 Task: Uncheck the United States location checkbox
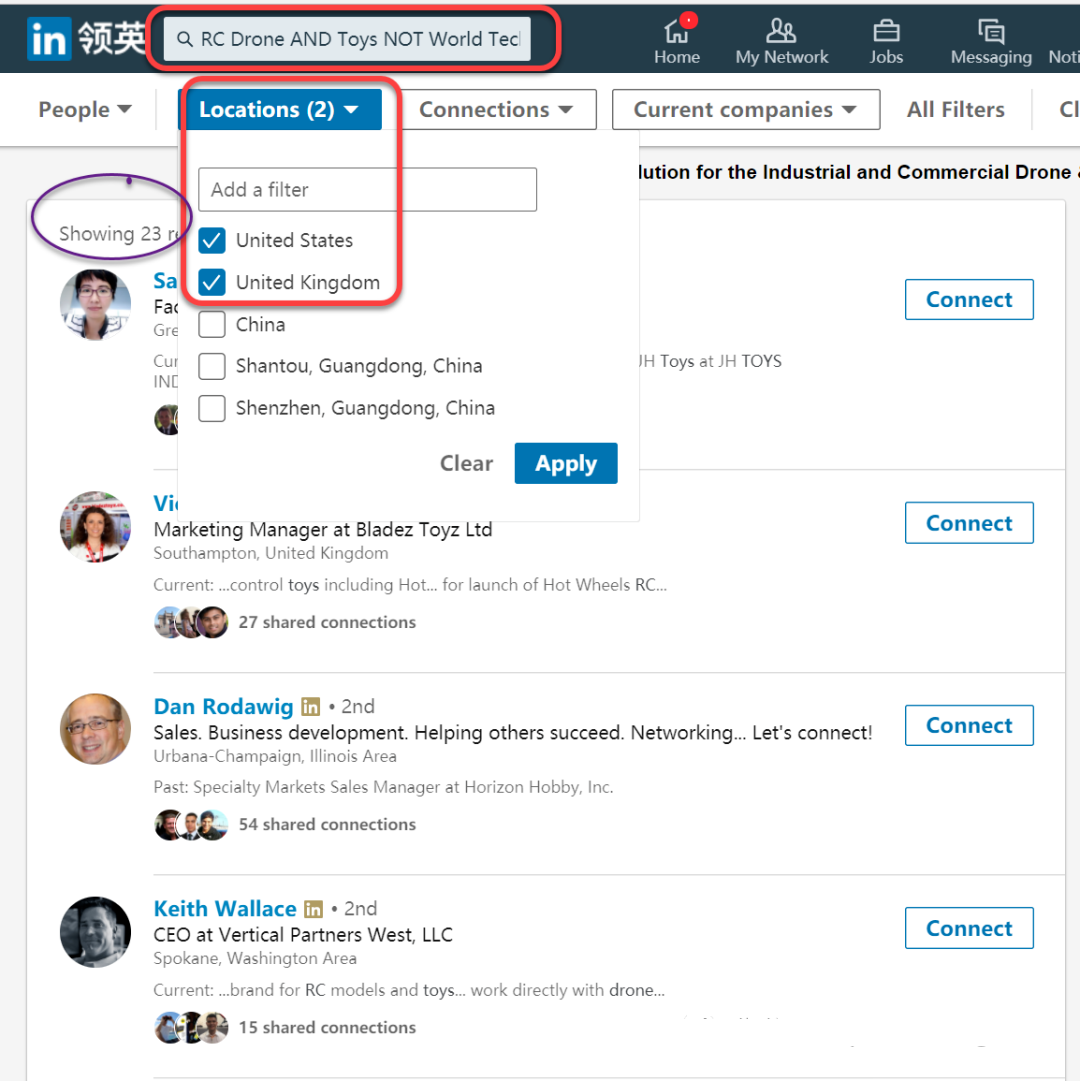point(212,241)
